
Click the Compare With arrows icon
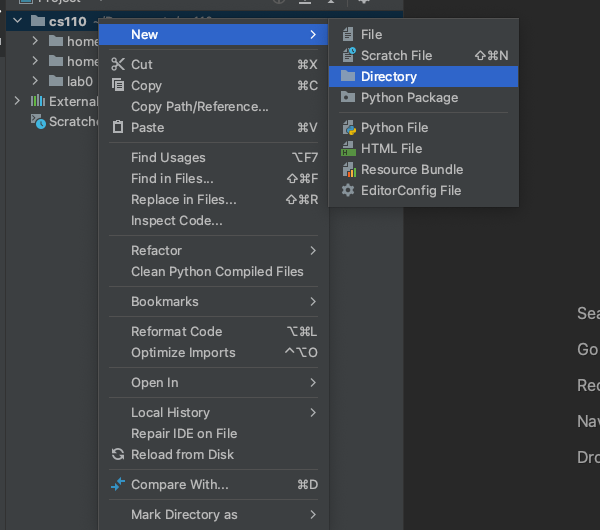pos(118,484)
